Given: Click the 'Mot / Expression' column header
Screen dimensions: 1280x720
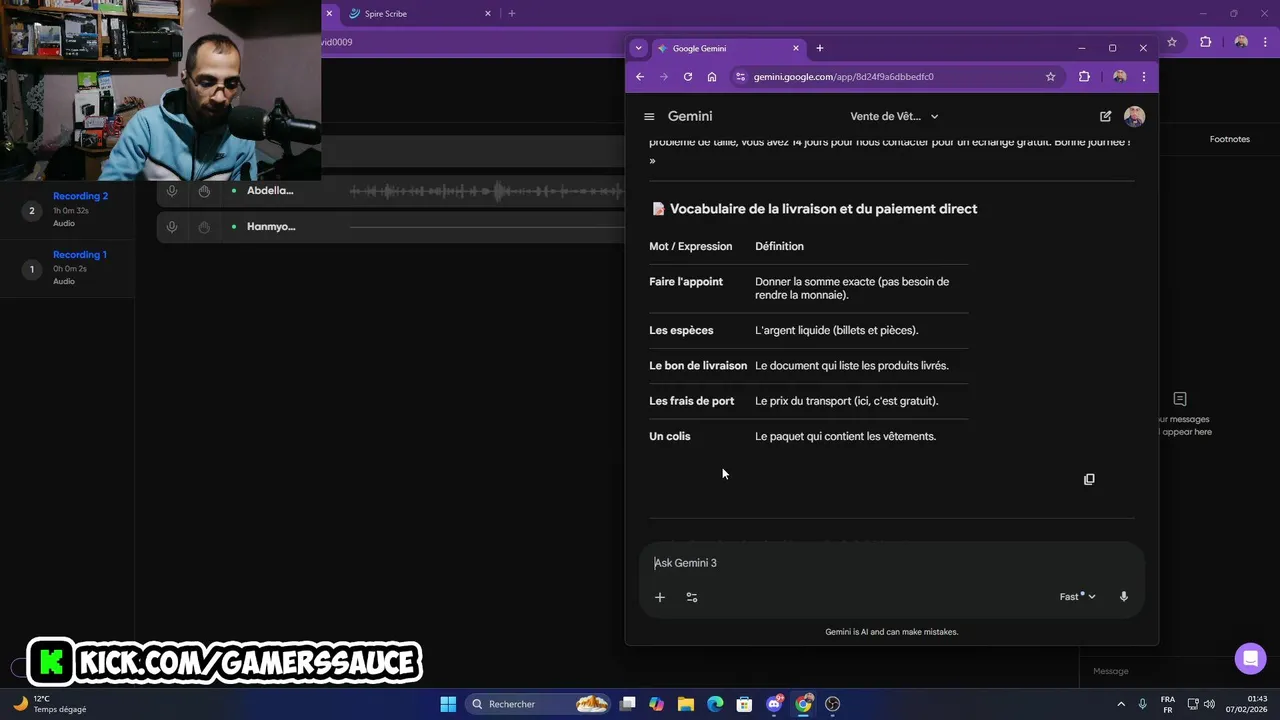Looking at the screenshot, I should click(x=690, y=246).
